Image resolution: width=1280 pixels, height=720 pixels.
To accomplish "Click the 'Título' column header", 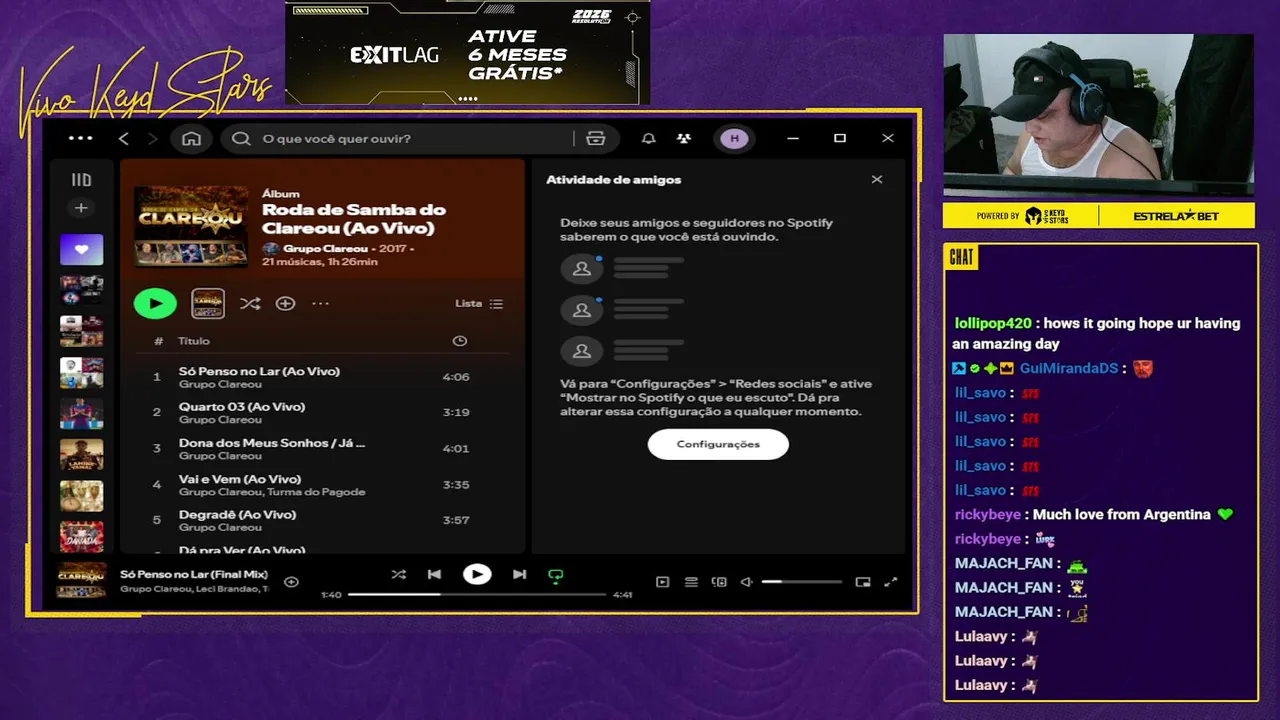I will pyautogui.click(x=194, y=341).
